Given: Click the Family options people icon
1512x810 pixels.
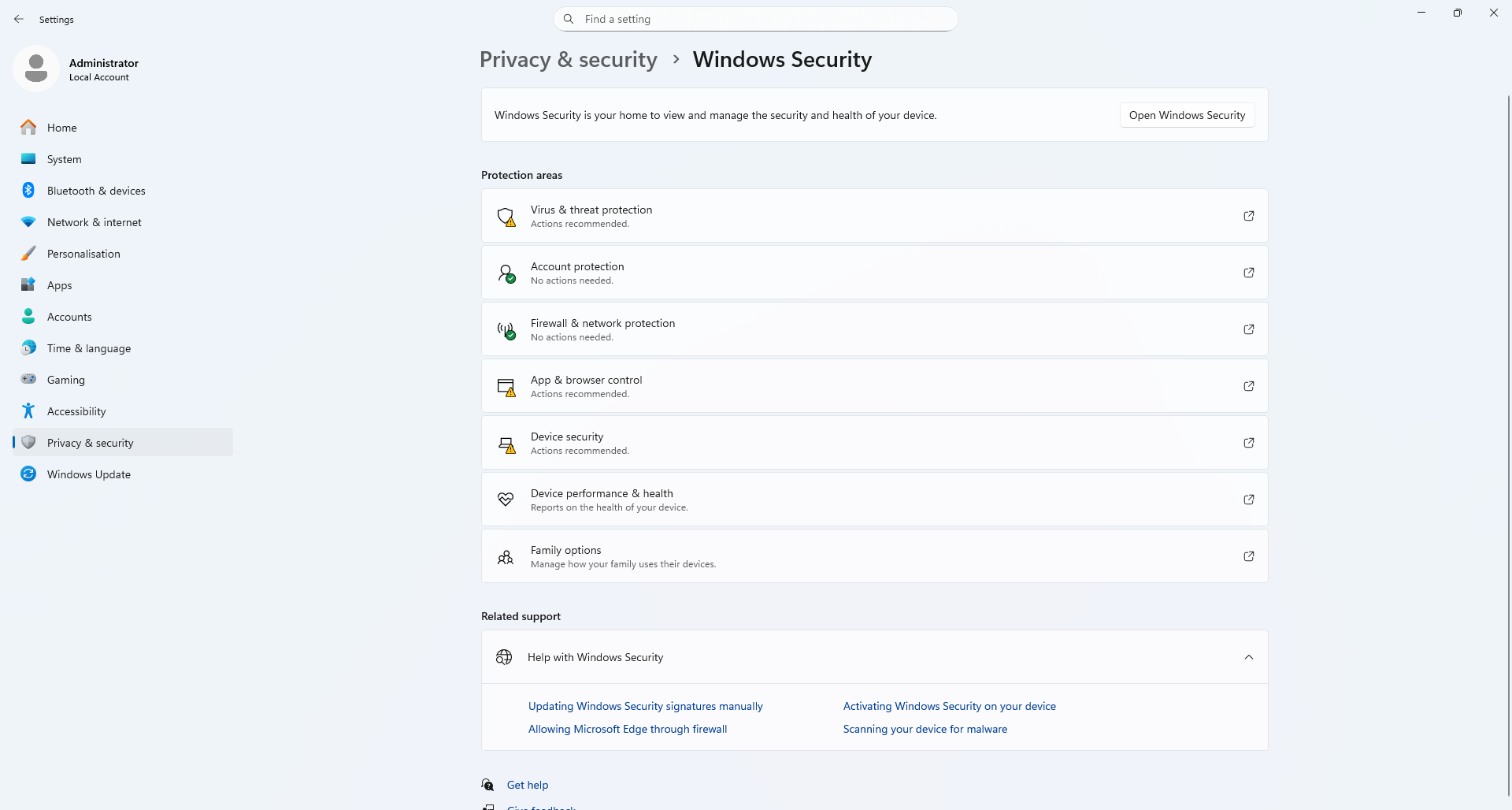Looking at the screenshot, I should pos(506,557).
